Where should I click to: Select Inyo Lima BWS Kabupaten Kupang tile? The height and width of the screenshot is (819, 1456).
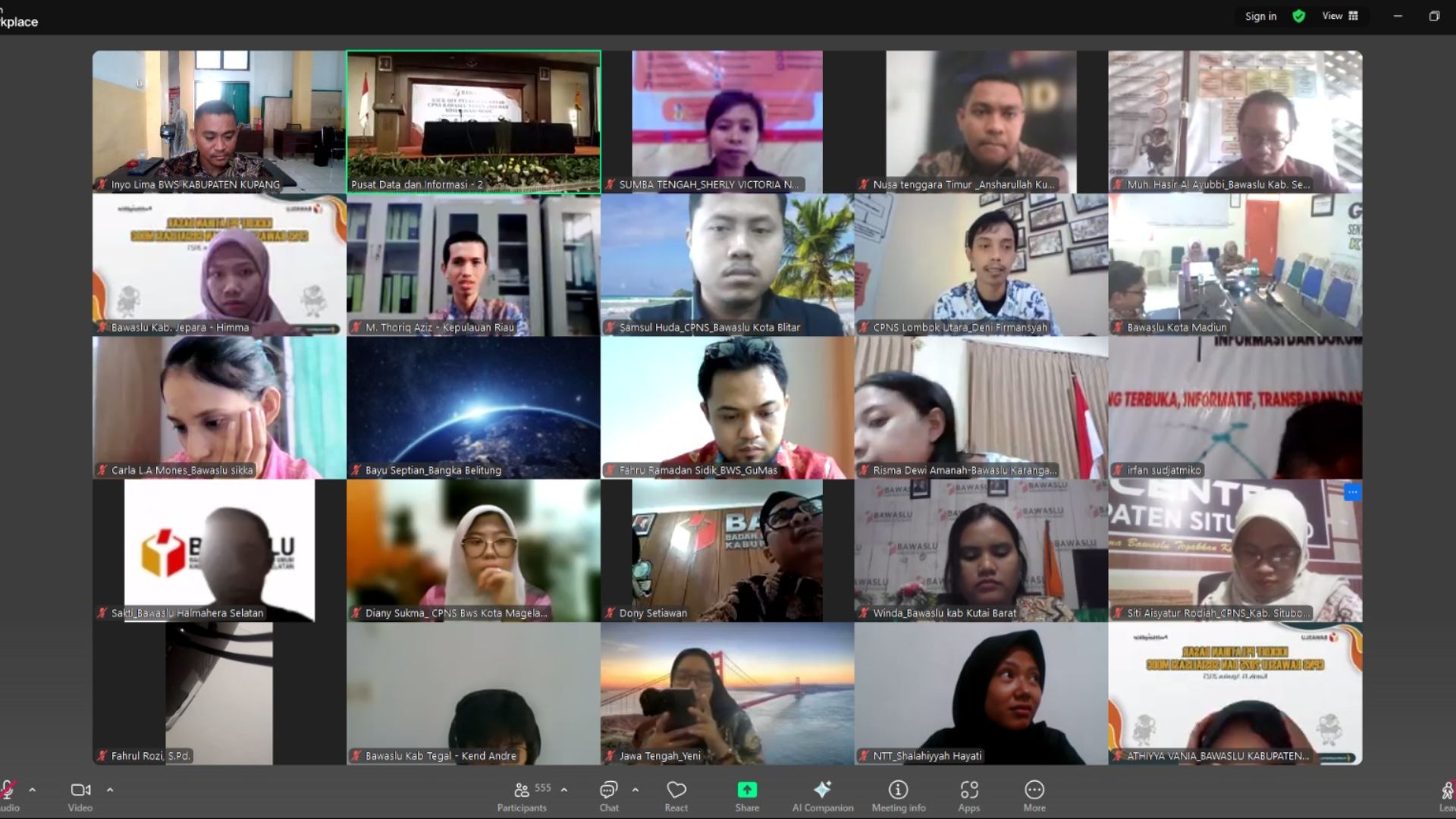pos(218,121)
